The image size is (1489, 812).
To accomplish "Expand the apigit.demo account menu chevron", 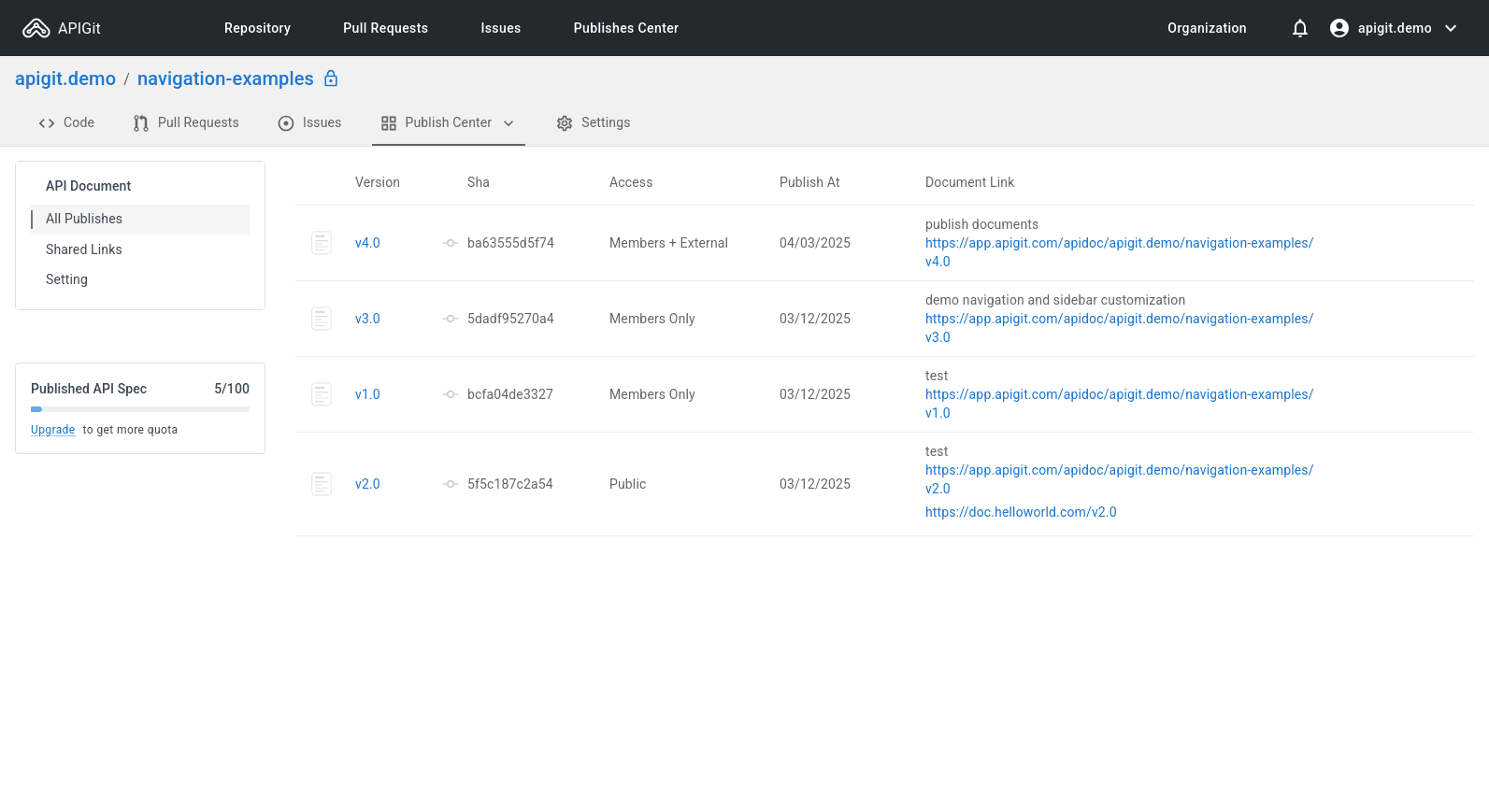I will click(1451, 28).
